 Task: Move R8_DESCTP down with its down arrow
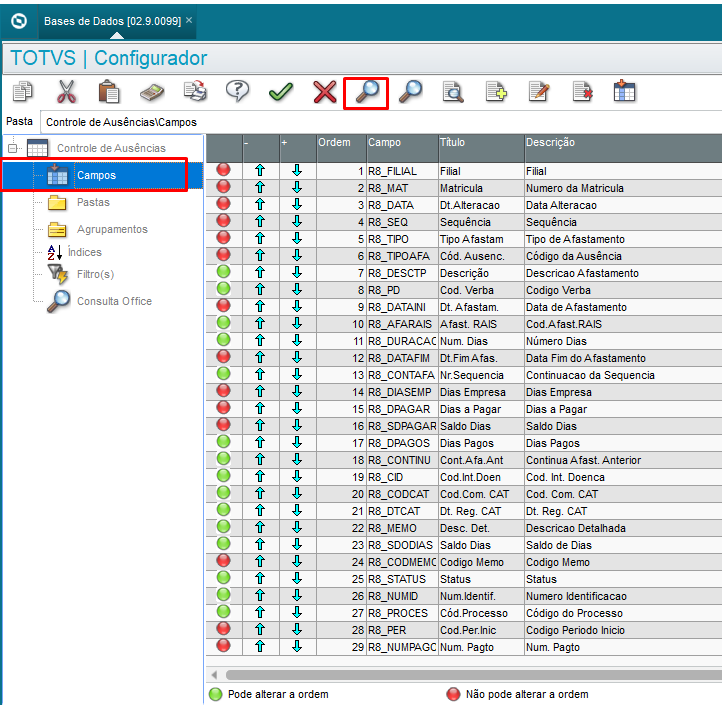click(297, 273)
